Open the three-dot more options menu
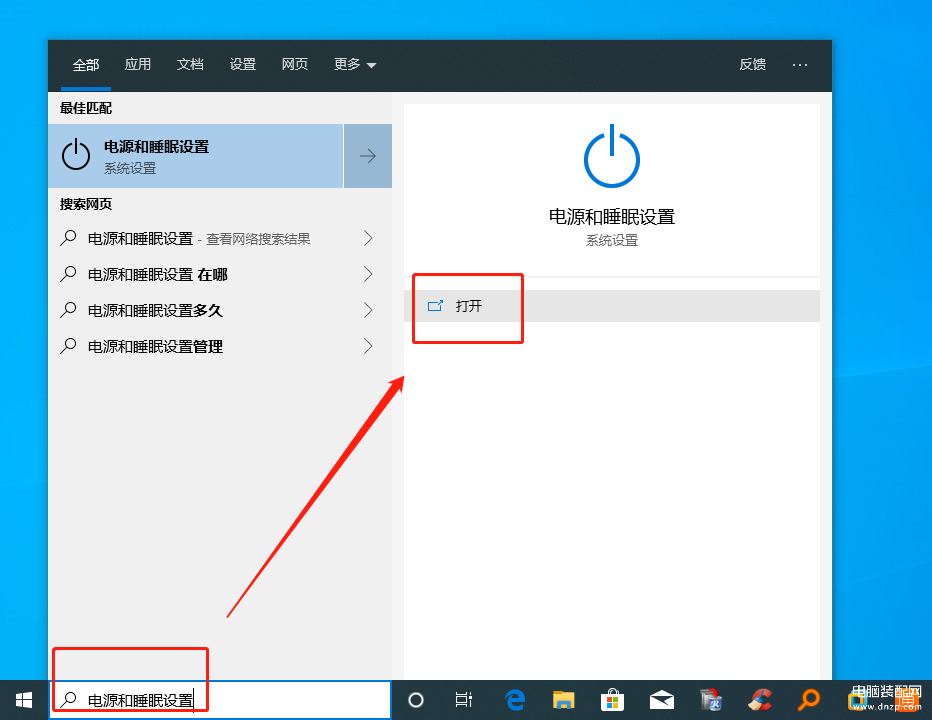932x720 pixels. (x=800, y=64)
